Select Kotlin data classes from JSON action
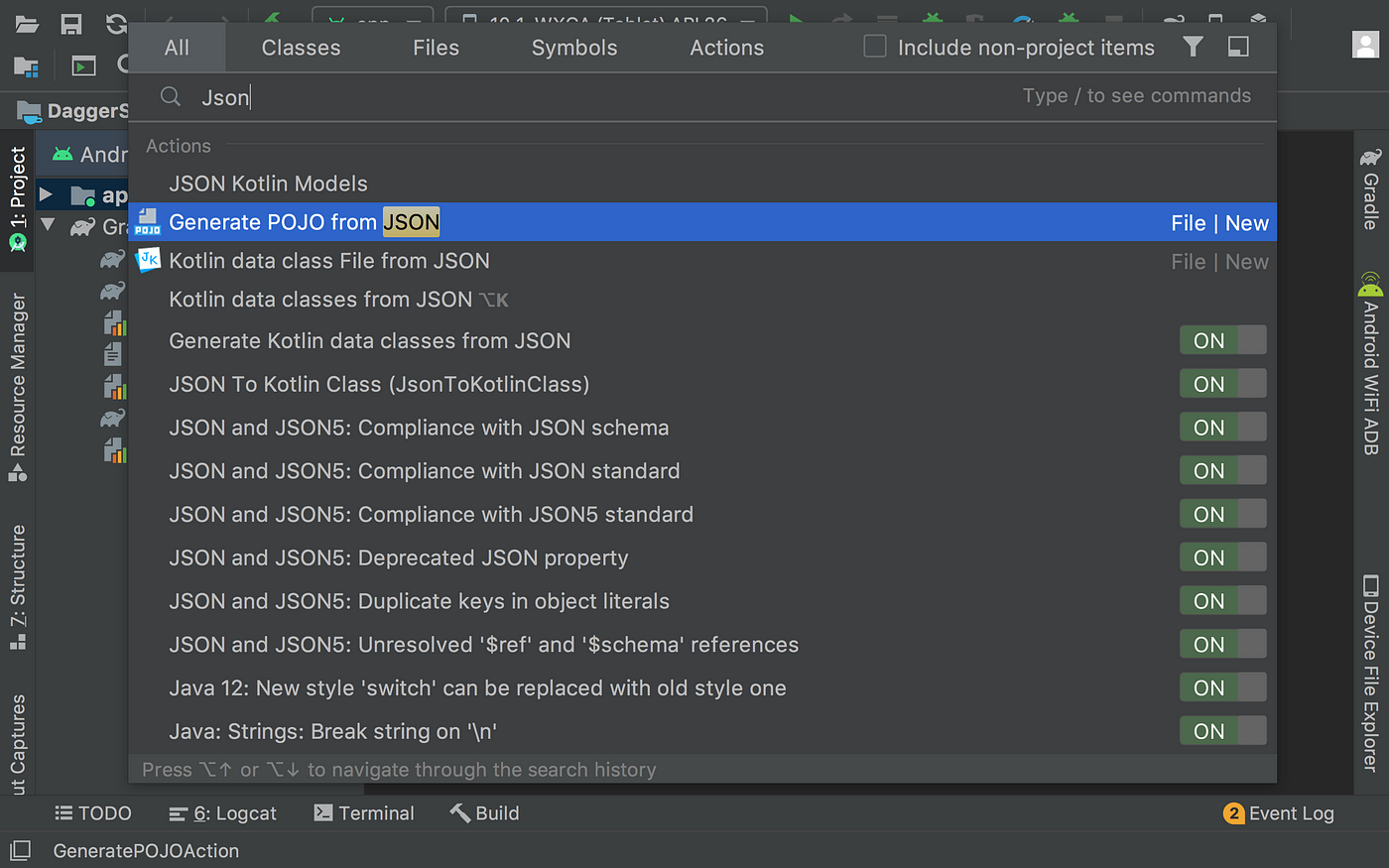The height and width of the screenshot is (868, 1389). click(x=702, y=300)
